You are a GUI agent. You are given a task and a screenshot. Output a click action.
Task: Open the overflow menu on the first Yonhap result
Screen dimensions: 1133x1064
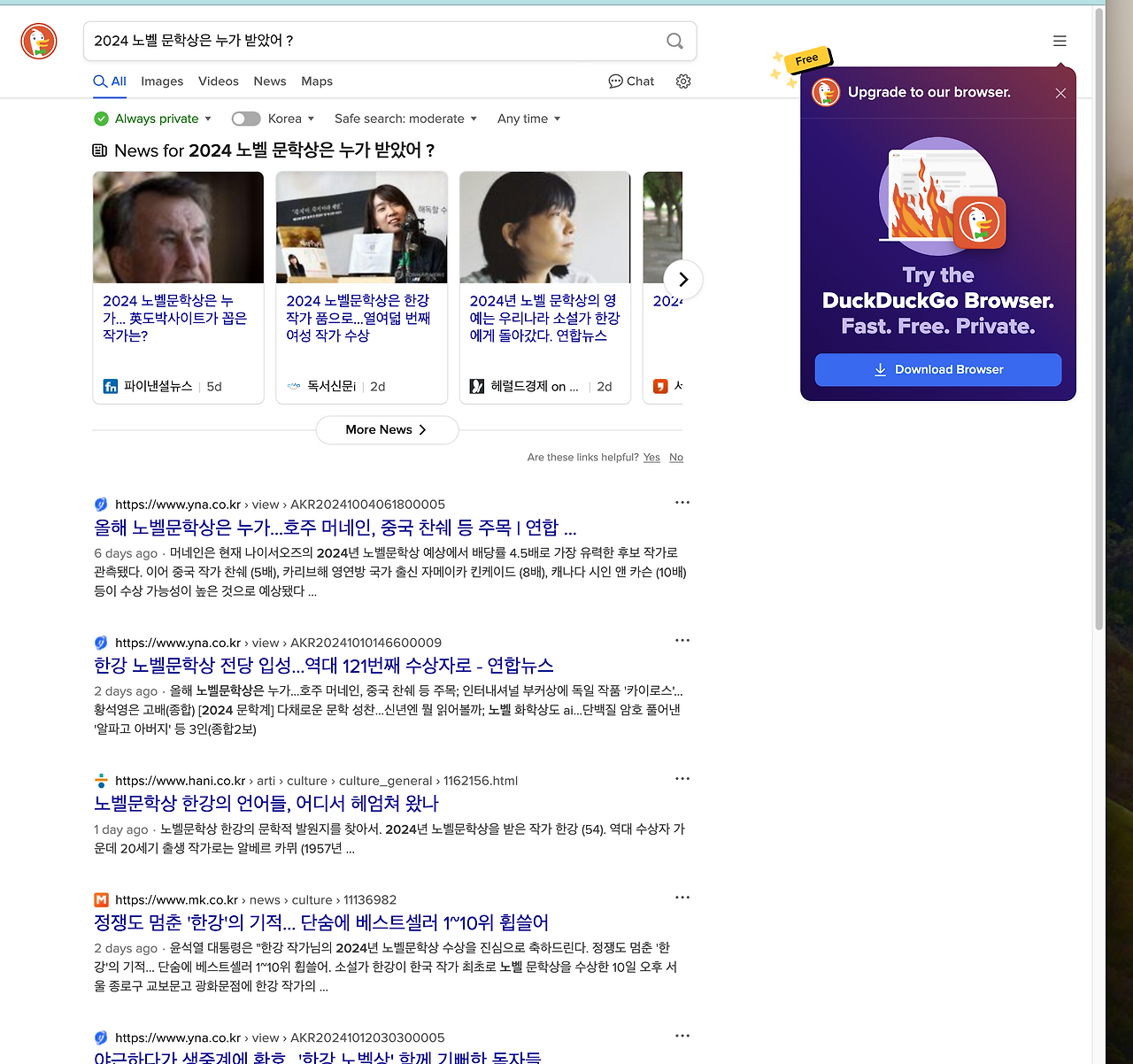pyautogui.click(x=682, y=502)
